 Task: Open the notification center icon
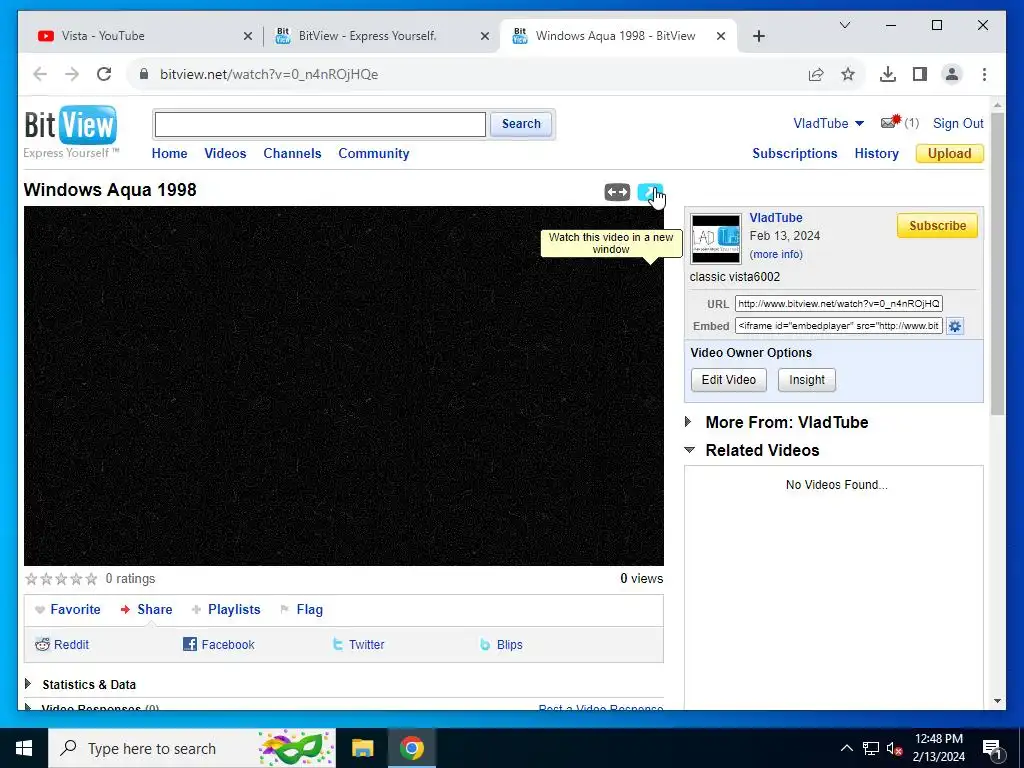[992, 748]
